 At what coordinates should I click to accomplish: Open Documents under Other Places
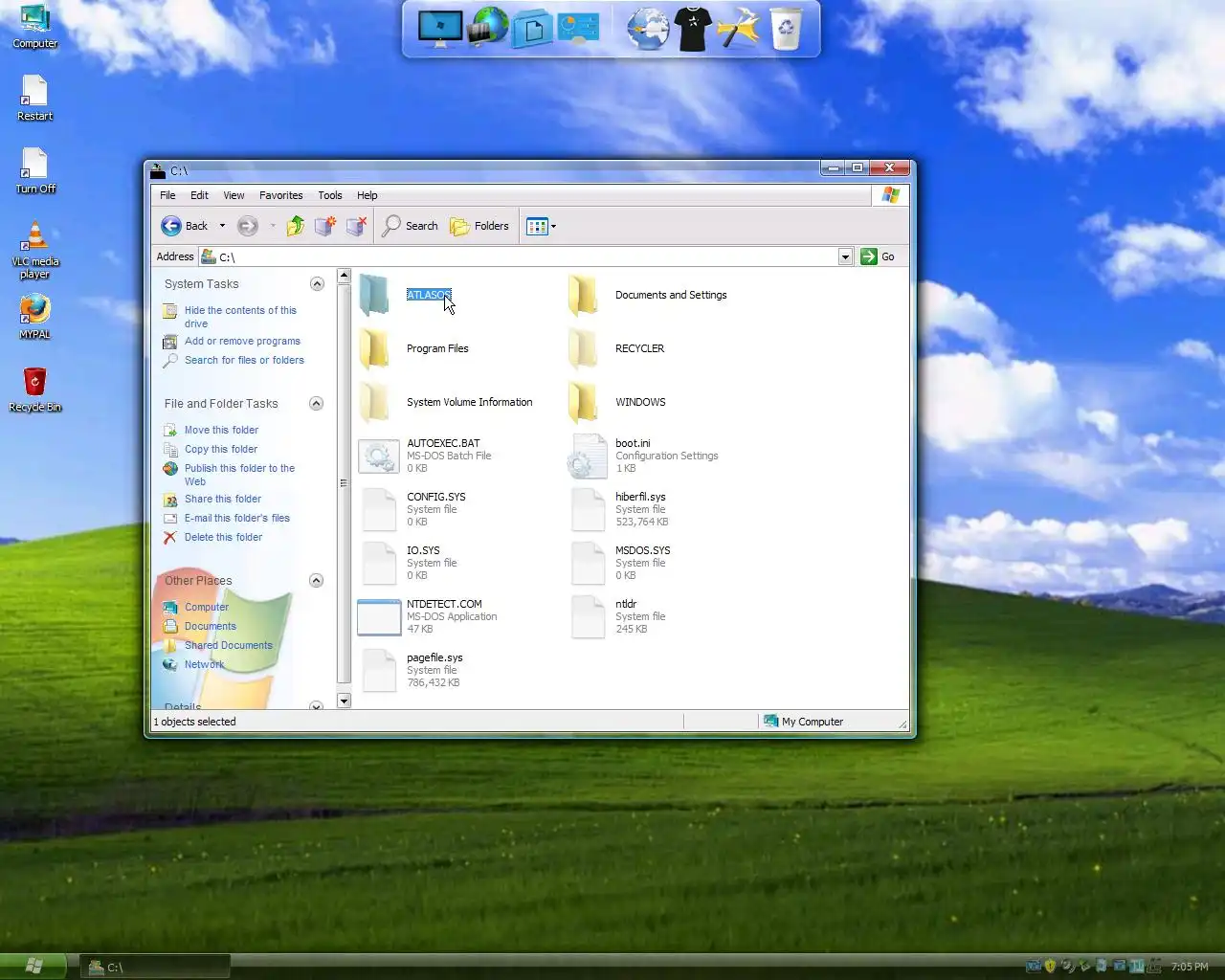(211, 626)
